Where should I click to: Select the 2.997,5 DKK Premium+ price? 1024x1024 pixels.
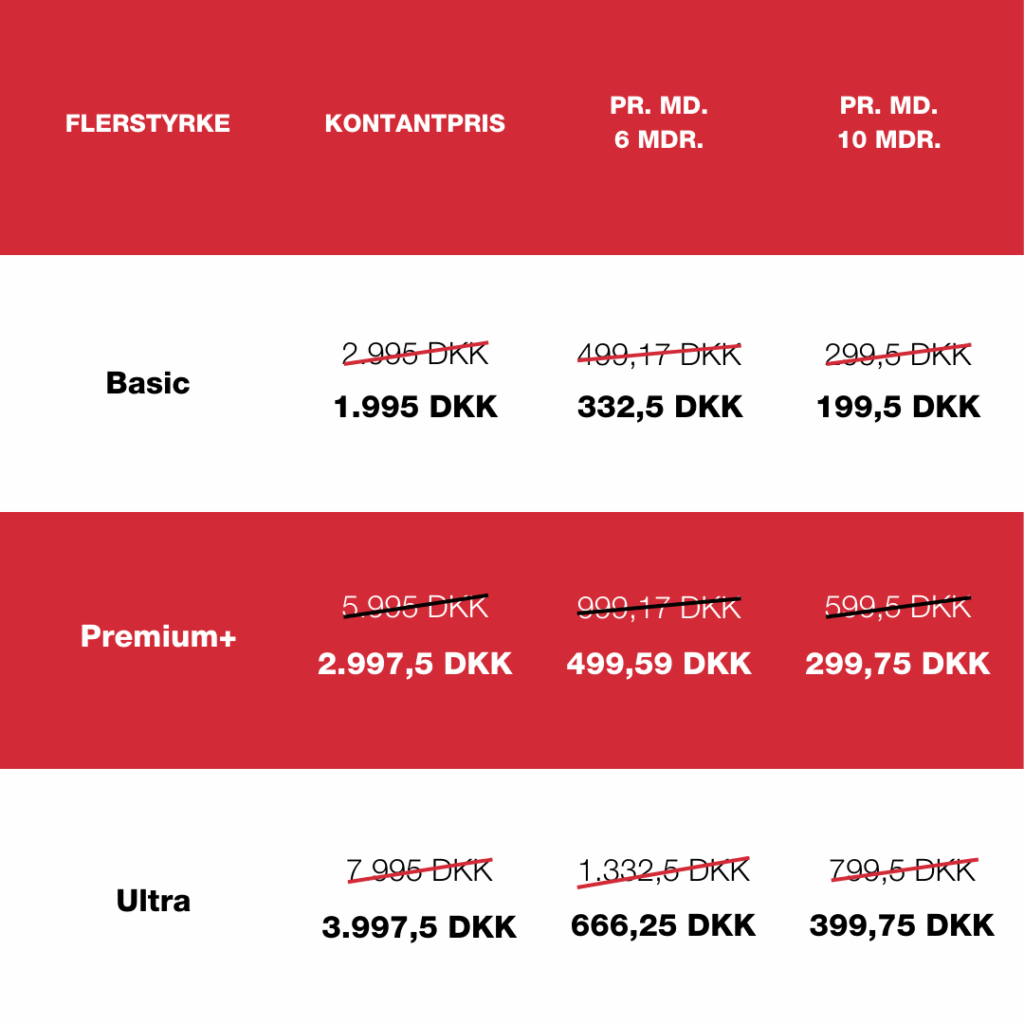[415, 664]
